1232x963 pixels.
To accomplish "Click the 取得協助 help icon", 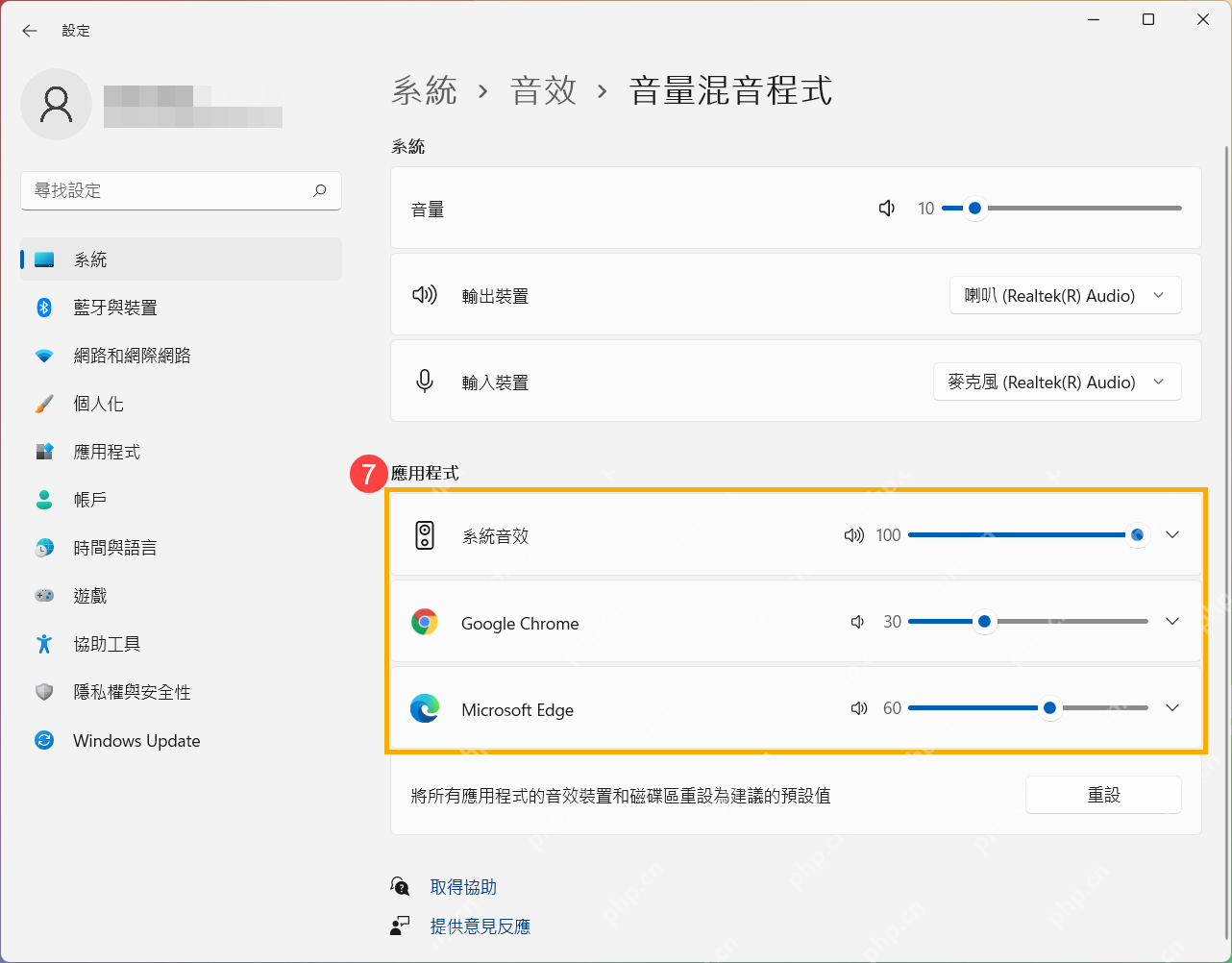I will click(400, 886).
